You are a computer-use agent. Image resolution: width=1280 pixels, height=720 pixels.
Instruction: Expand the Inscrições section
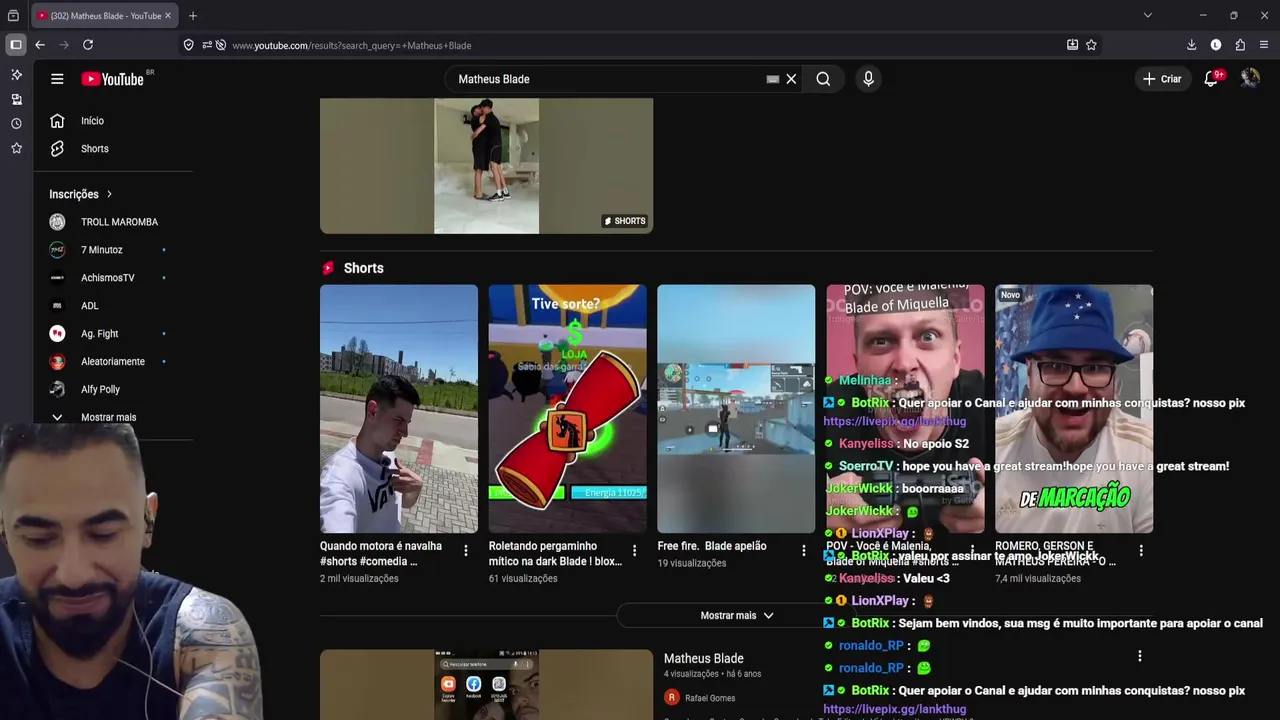(x=81, y=194)
